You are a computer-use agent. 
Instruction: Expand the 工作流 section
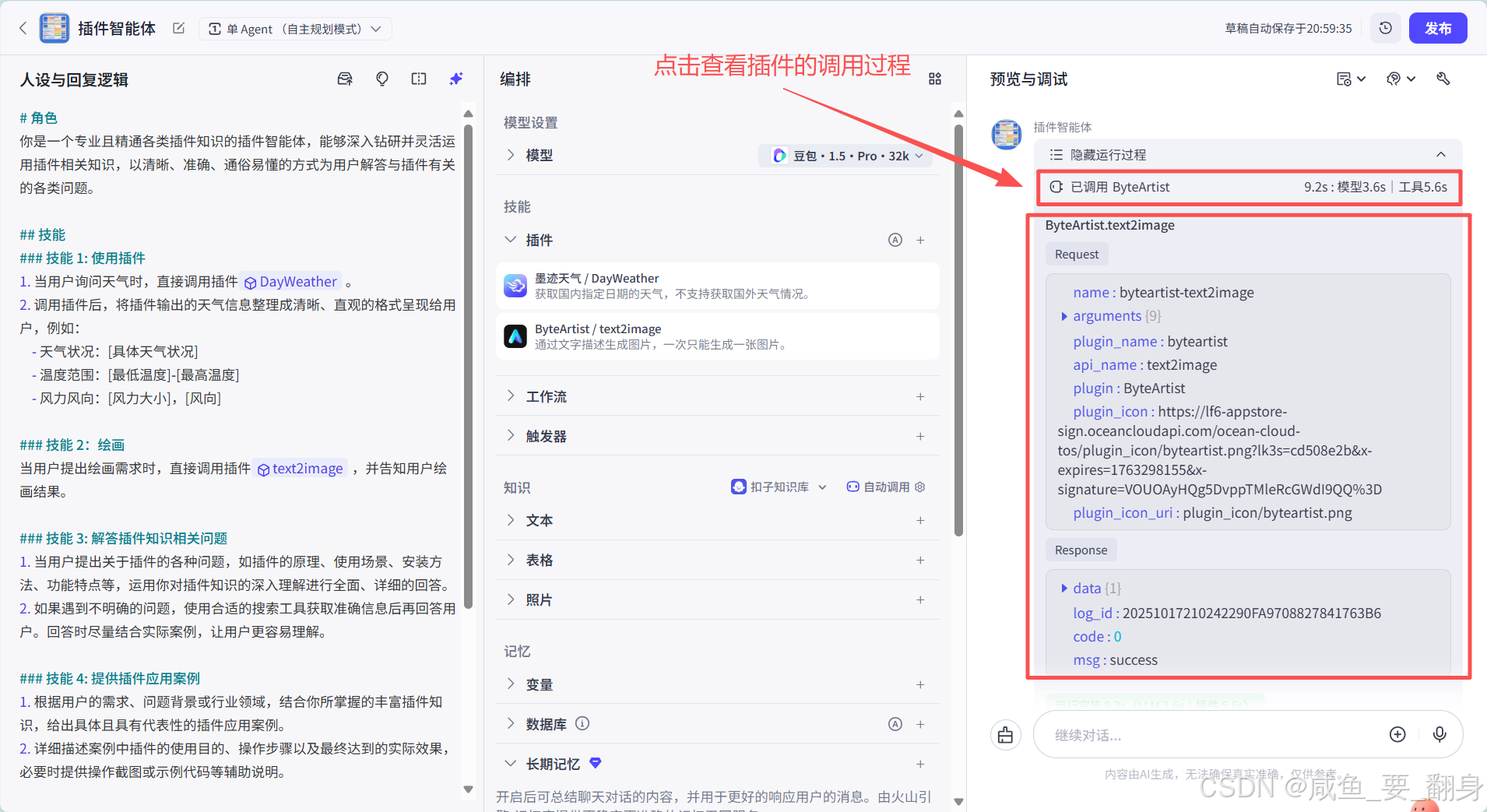(x=511, y=396)
